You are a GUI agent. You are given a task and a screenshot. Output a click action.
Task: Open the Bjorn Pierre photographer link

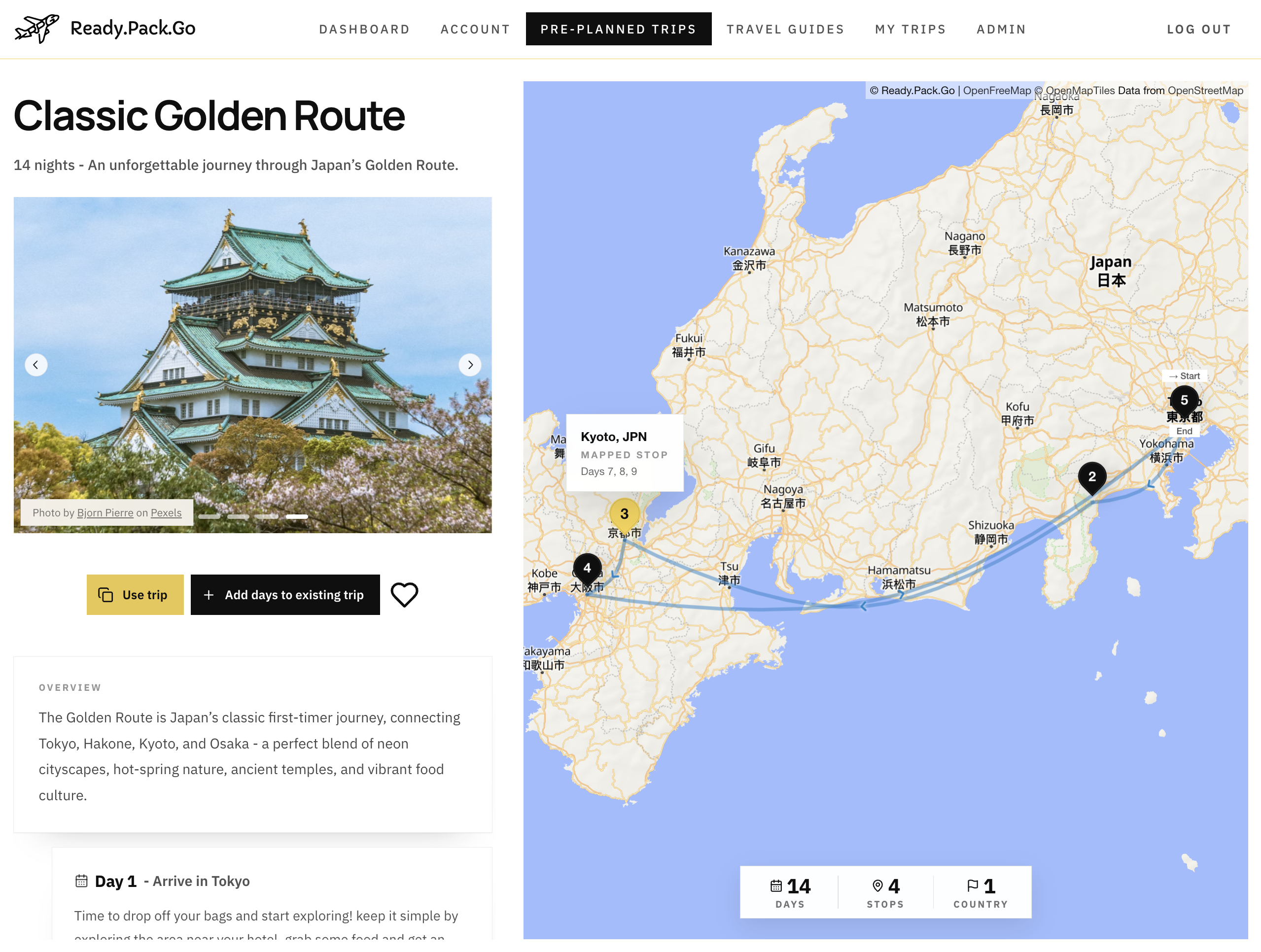pyautogui.click(x=105, y=513)
